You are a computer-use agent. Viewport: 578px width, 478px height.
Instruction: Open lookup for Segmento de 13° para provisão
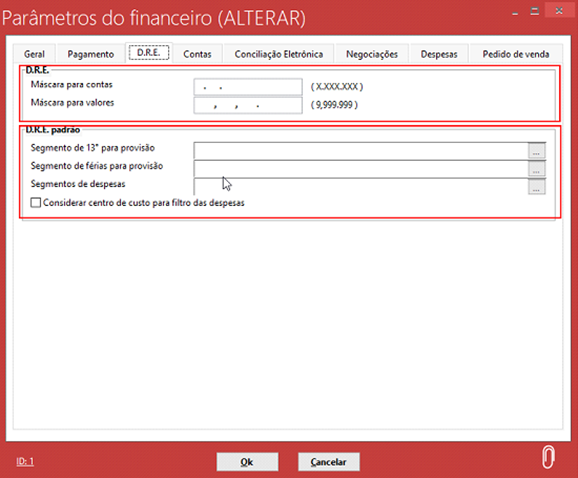536,151
